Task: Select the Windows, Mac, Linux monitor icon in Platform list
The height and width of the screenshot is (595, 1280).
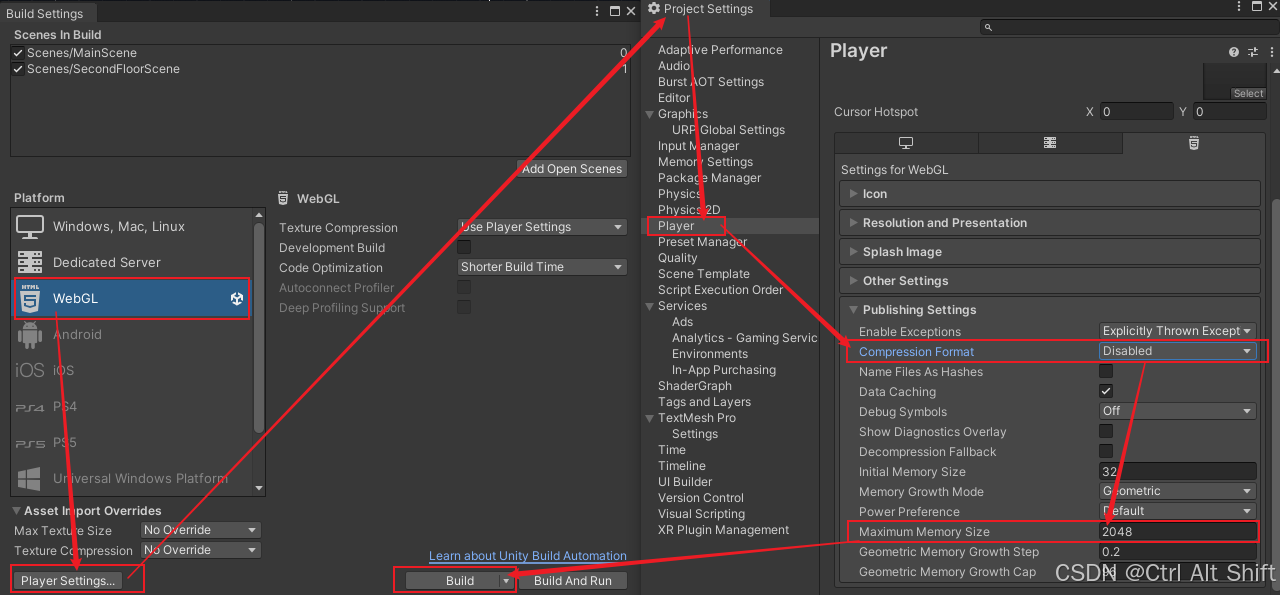Action: pyautogui.click(x=30, y=227)
